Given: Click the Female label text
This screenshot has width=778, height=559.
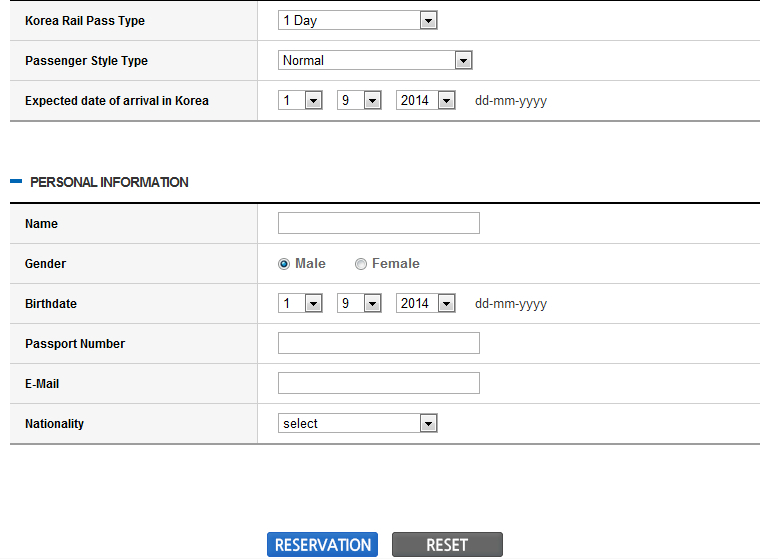Looking at the screenshot, I should [395, 264].
